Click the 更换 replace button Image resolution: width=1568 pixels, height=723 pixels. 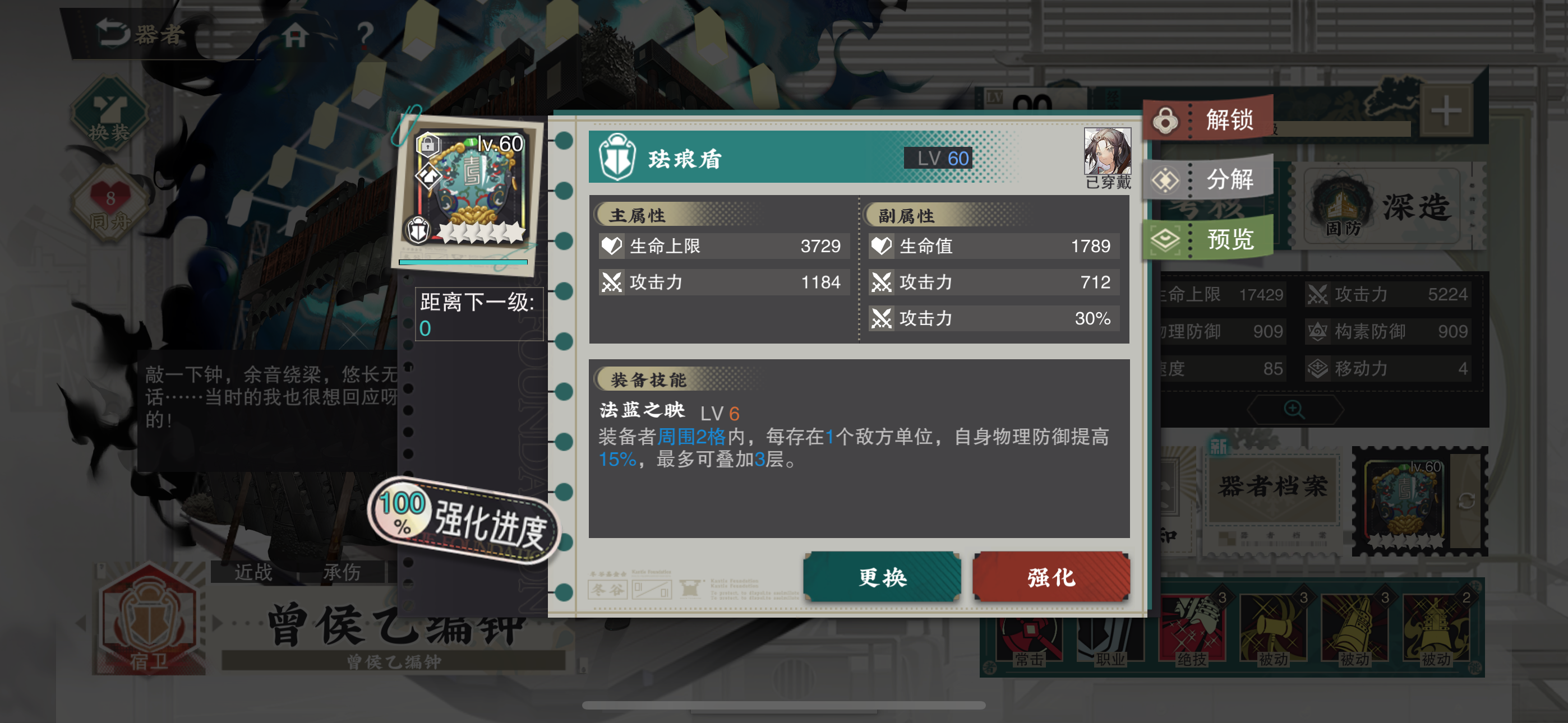point(882,577)
